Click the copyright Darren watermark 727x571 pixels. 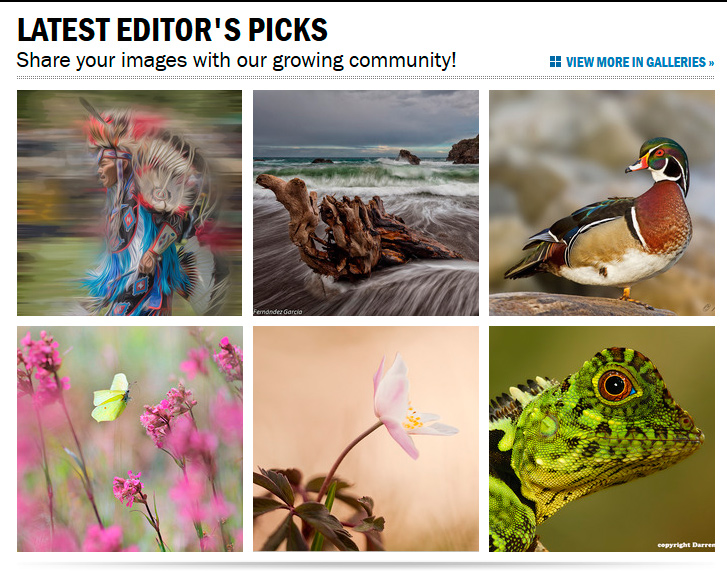686,545
